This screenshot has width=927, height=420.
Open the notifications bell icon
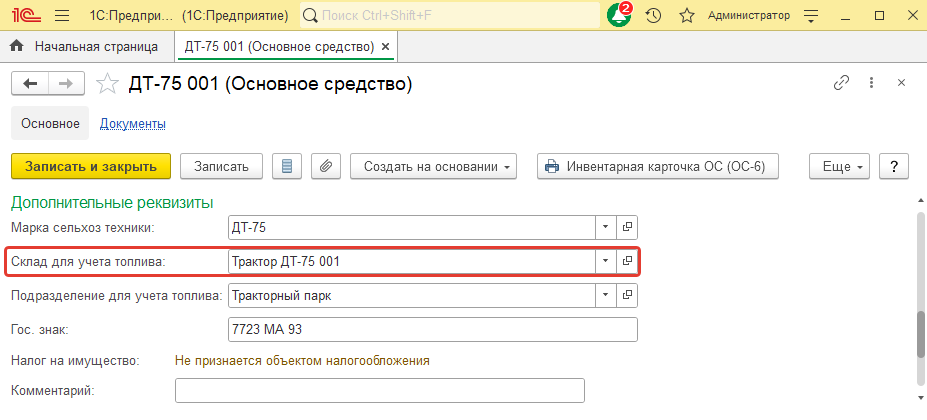pyautogui.click(x=619, y=16)
